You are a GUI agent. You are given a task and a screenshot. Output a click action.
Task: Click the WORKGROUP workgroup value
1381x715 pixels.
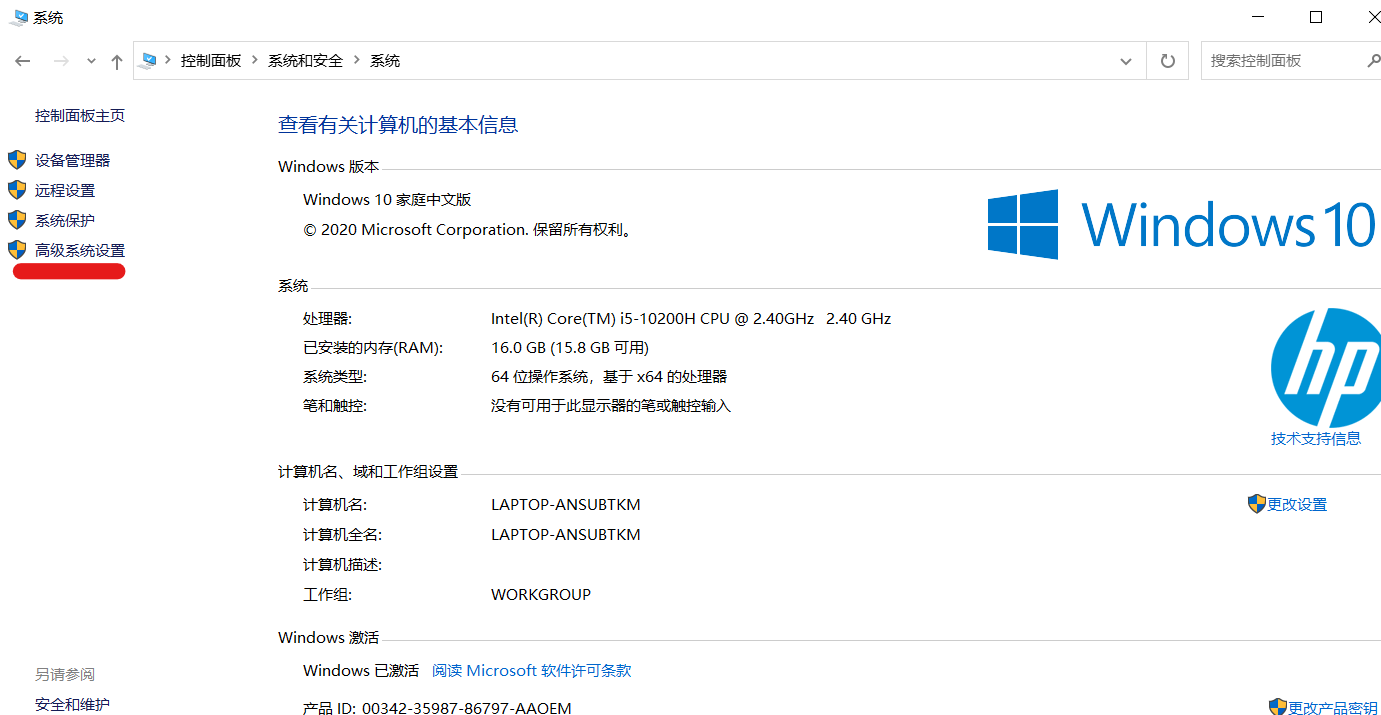coord(541,595)
